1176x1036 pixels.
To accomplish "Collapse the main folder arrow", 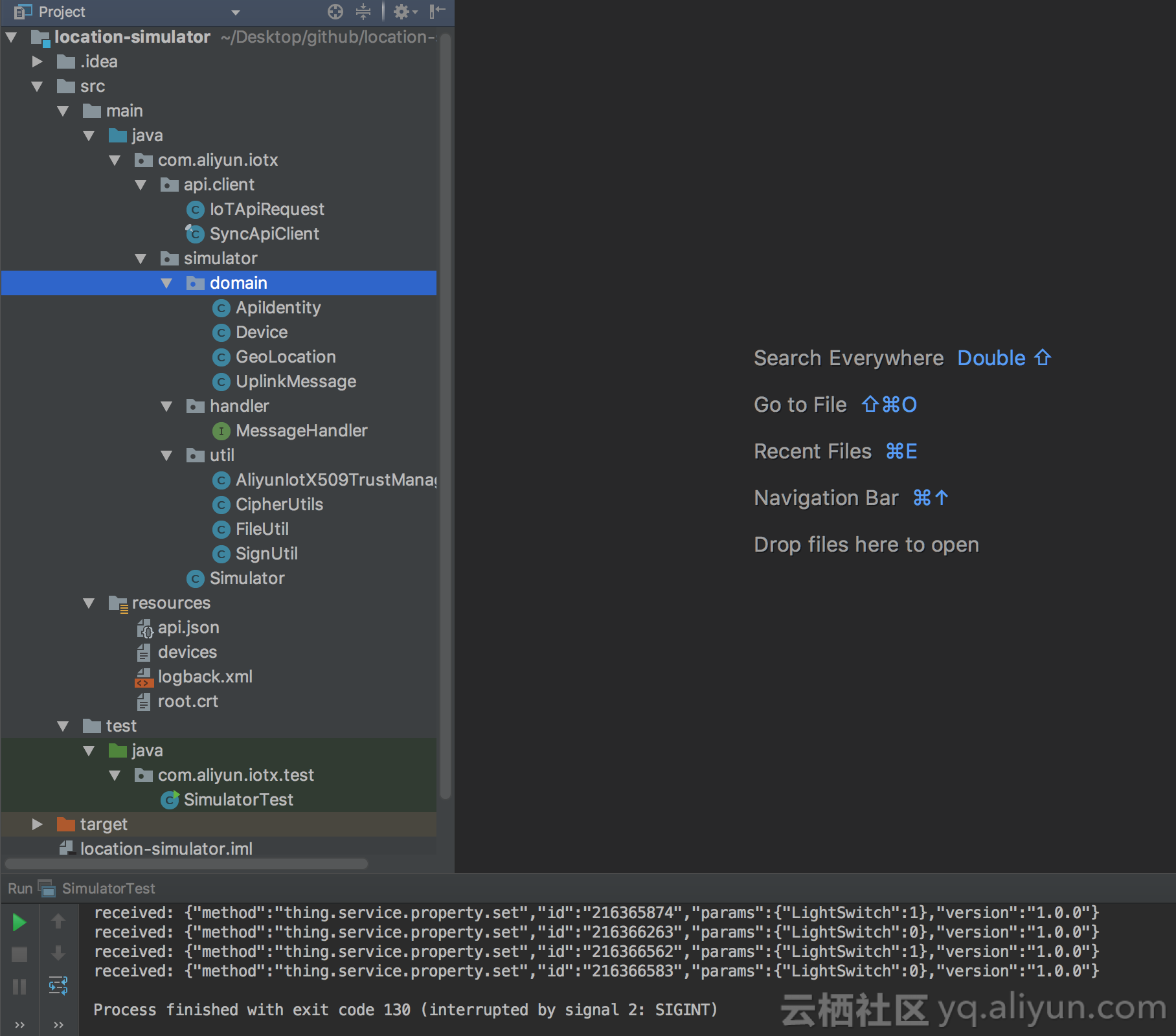I will click(x=63, y=111).
